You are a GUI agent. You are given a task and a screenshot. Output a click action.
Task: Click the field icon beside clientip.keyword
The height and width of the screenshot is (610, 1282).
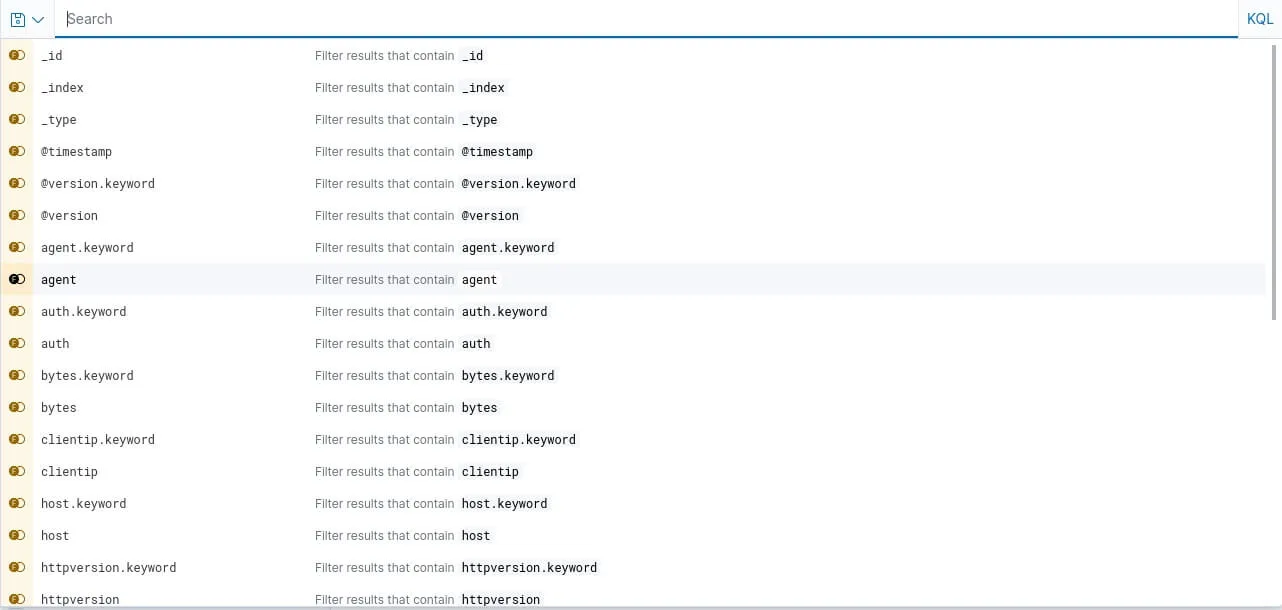point(17,440)
